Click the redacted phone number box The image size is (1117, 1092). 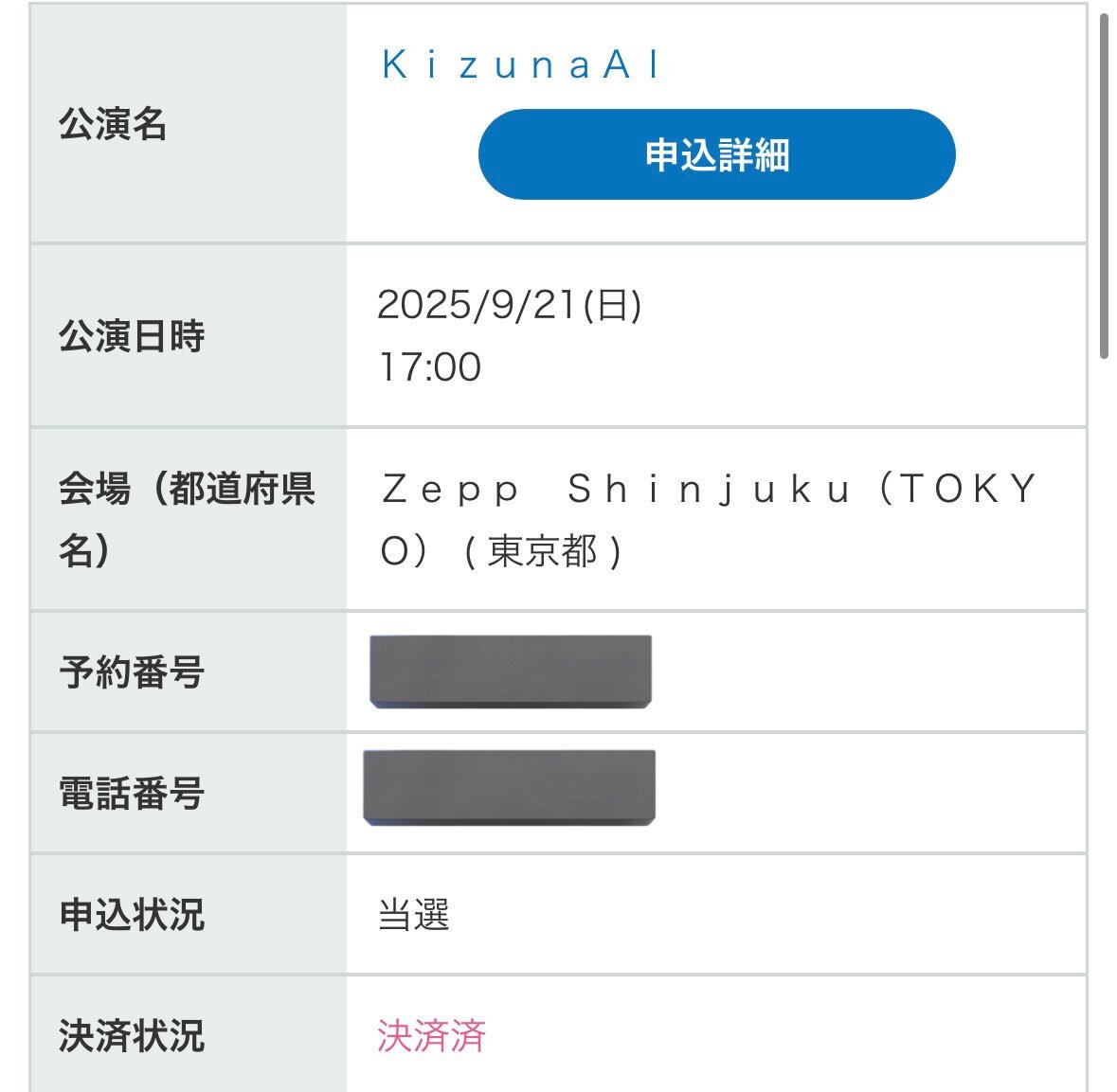(510, 787)
